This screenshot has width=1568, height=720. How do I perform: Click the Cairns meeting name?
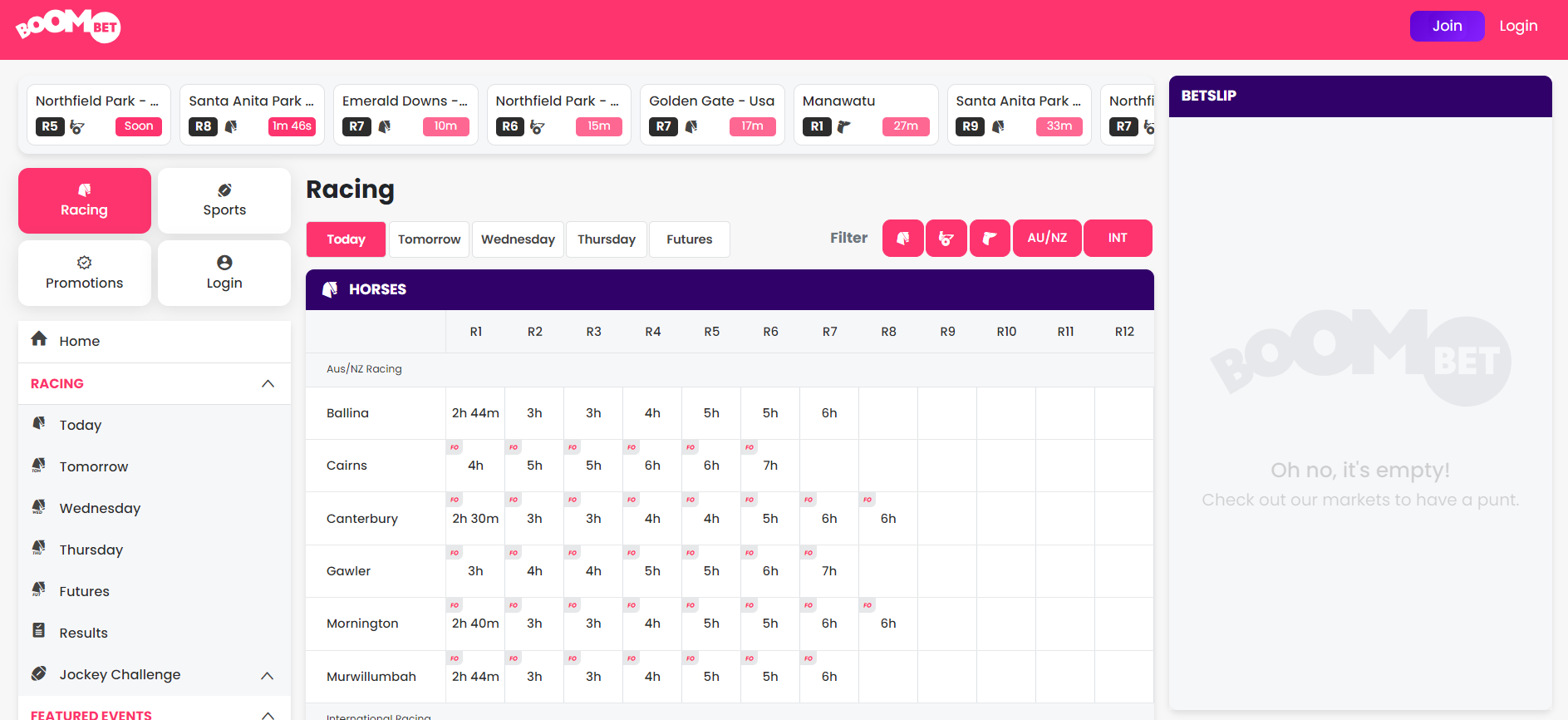[347, 466]
